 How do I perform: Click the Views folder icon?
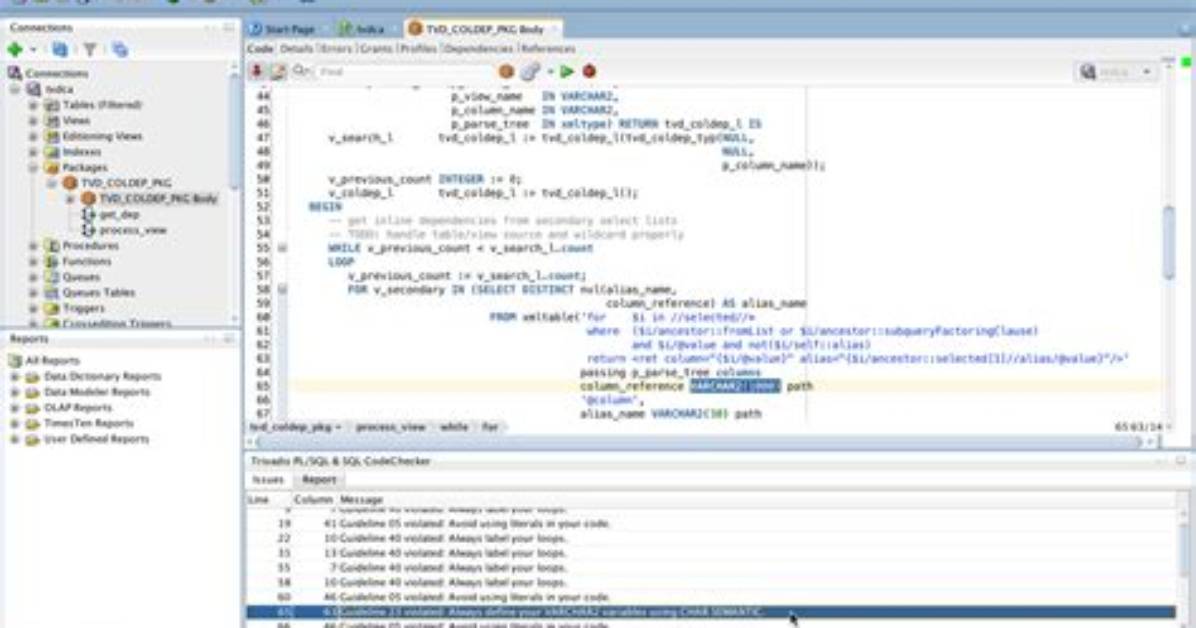pyautogui.click(x=52, y=121)
